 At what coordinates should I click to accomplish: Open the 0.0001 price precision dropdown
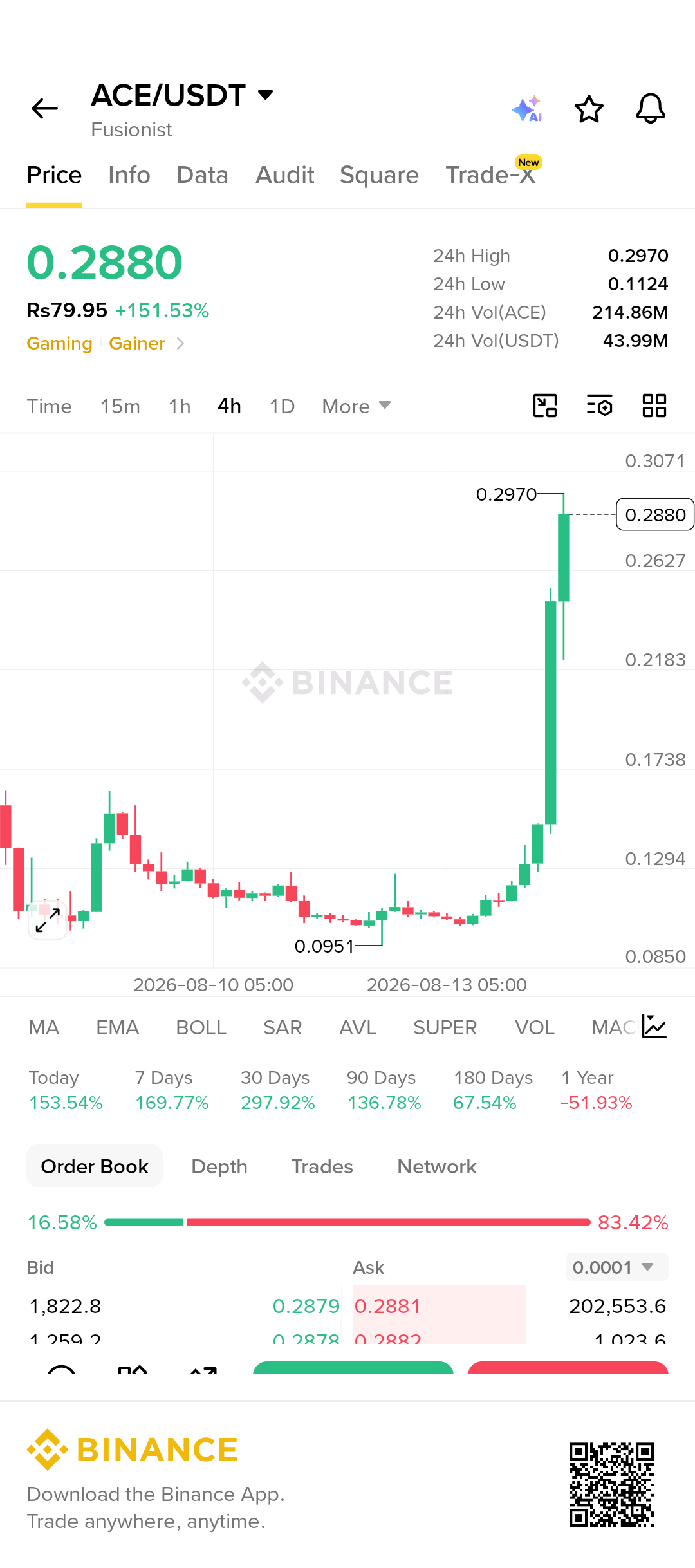616,1267
